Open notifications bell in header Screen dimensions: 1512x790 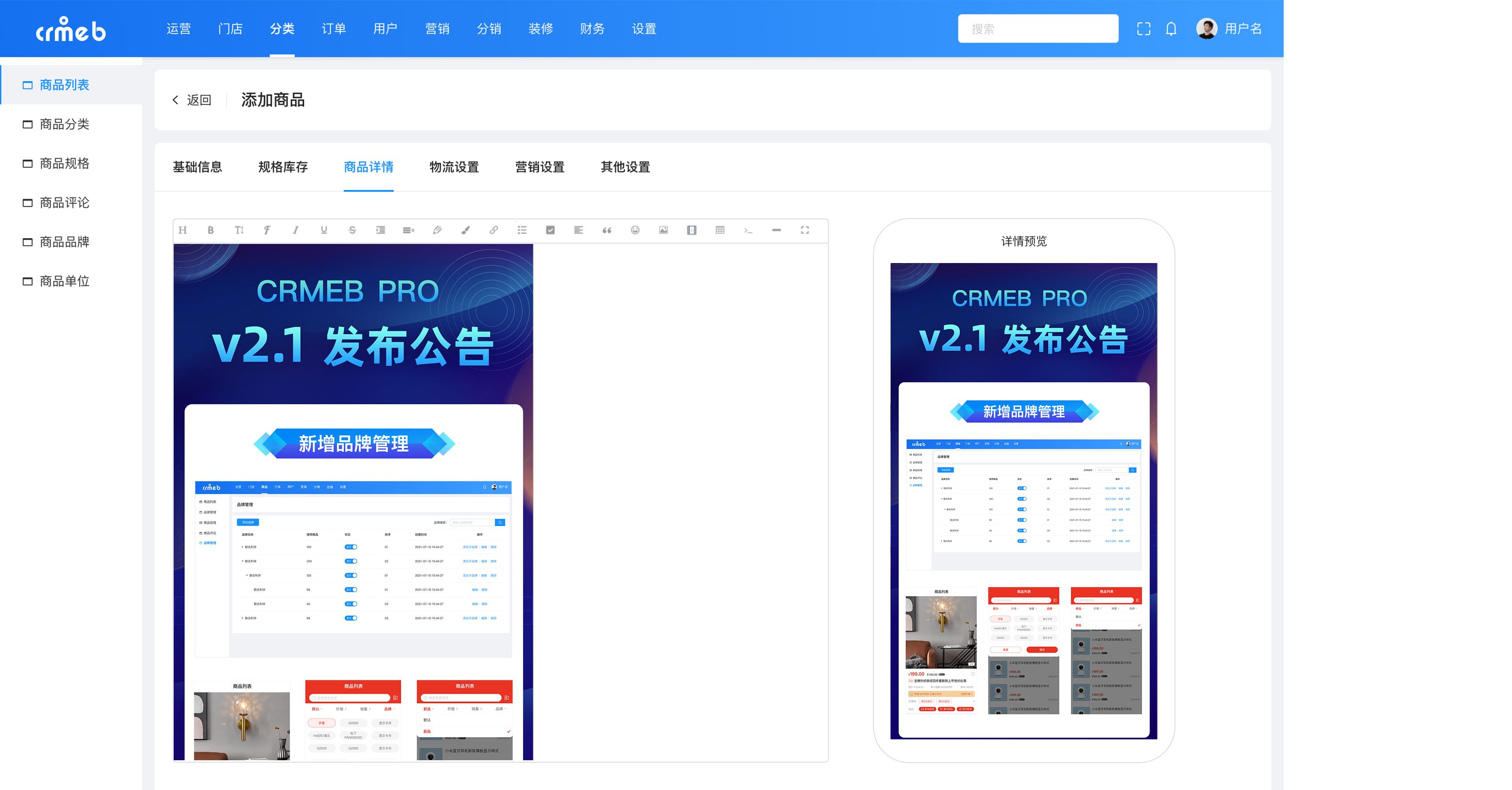[x=1171, y=29]
